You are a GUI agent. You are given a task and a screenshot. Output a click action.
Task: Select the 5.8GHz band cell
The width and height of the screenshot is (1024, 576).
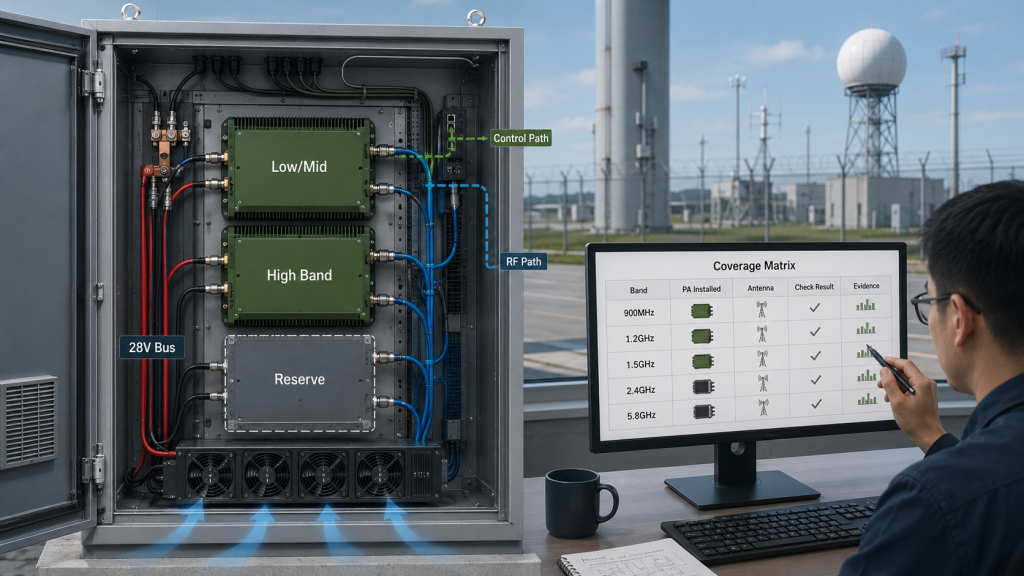click(641, 415)
